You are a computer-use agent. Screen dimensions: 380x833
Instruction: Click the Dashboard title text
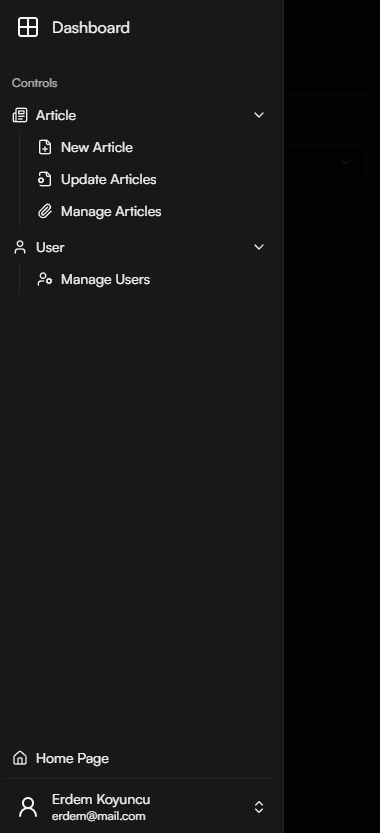tap(91, 28)
